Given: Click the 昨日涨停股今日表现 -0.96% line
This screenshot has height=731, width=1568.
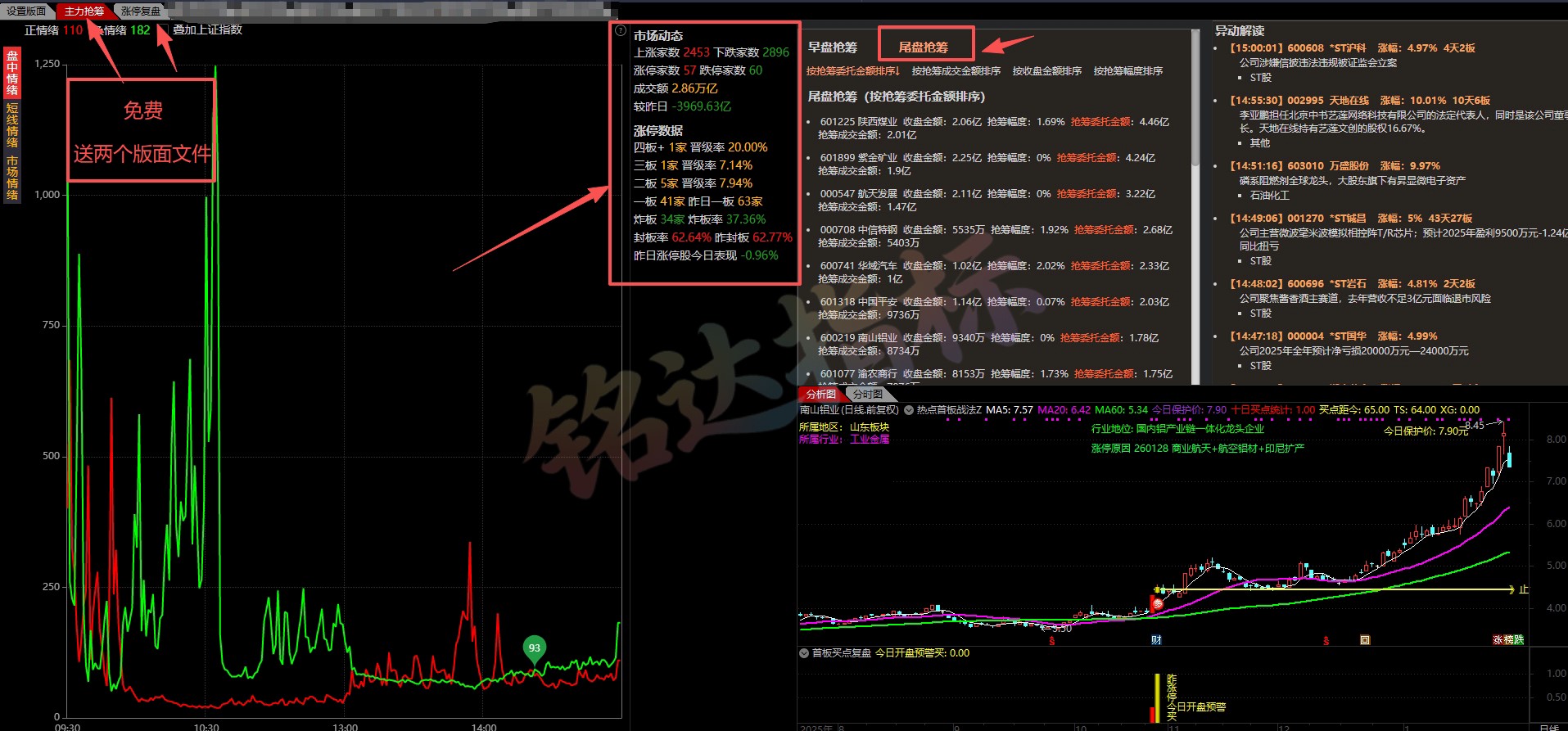Looking at the screenshot, I should tap(706, 255).
